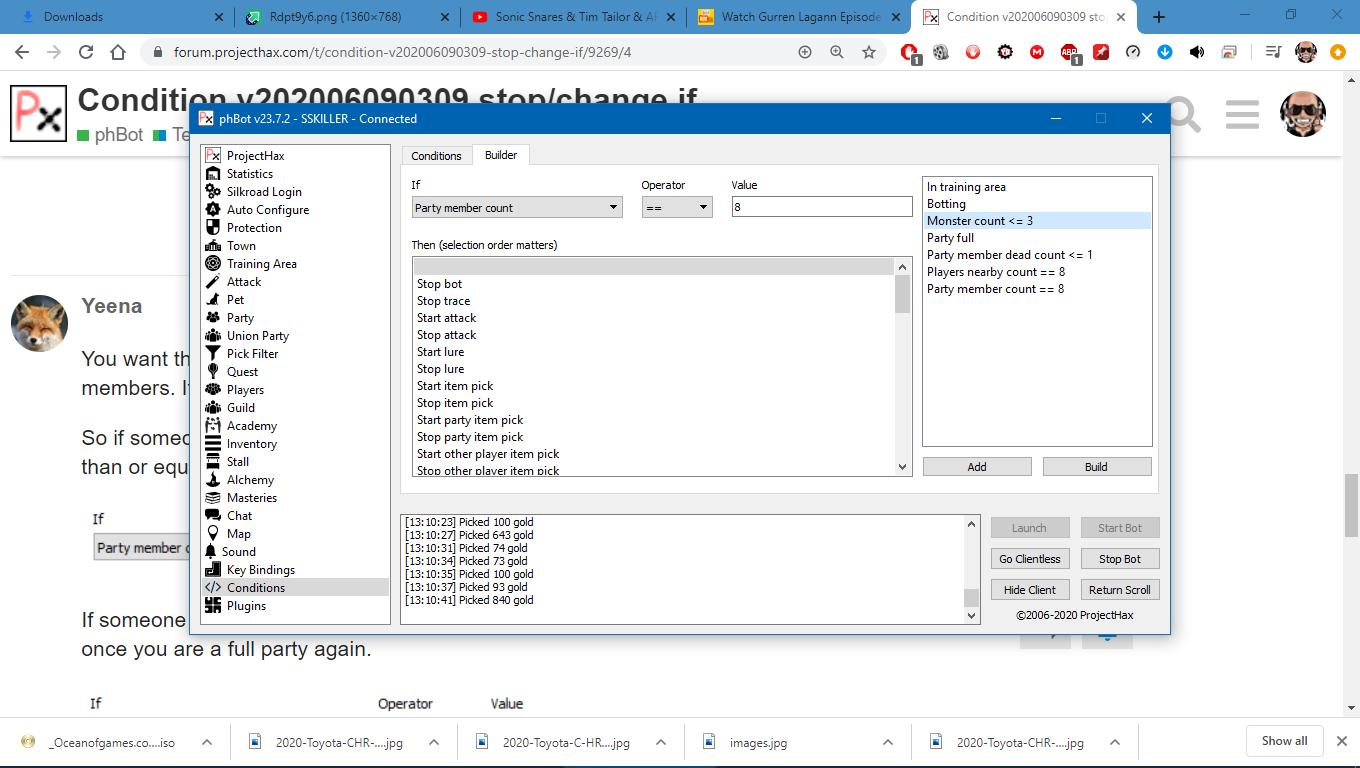Click the Go Clientless button
This screenshot has height=768, width=1360.
click(x=1029, y=559)
